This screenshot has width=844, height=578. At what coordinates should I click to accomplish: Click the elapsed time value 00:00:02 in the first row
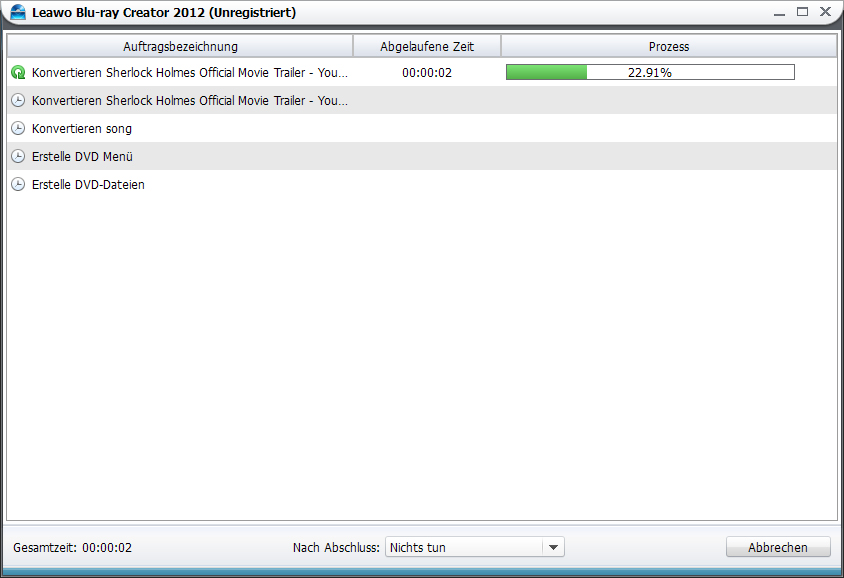(x=427, y=73)
